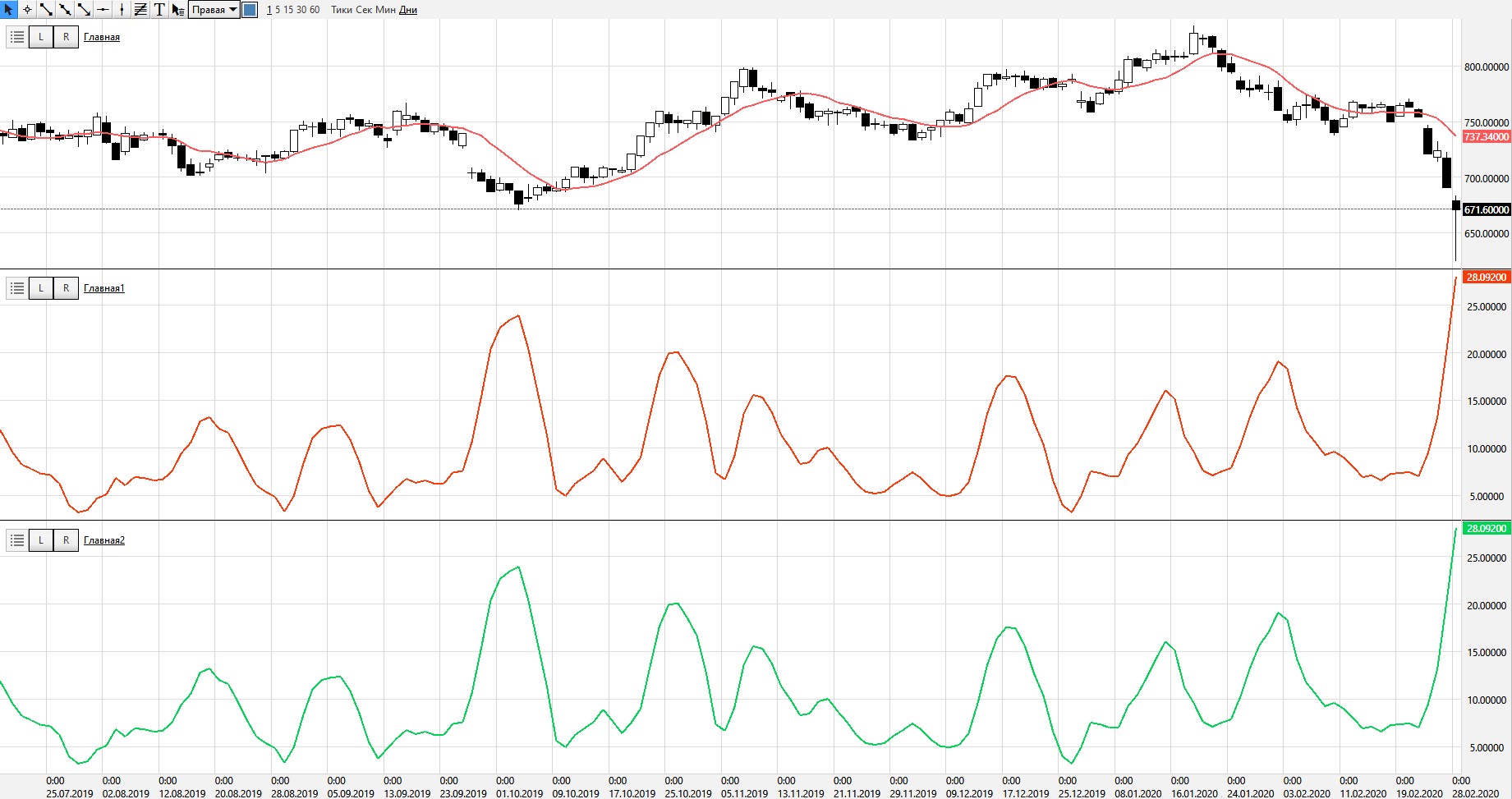This screenshot has width=1512, height=799.
Task: Open the Правая axis dropdown
Action: [214, 10]
